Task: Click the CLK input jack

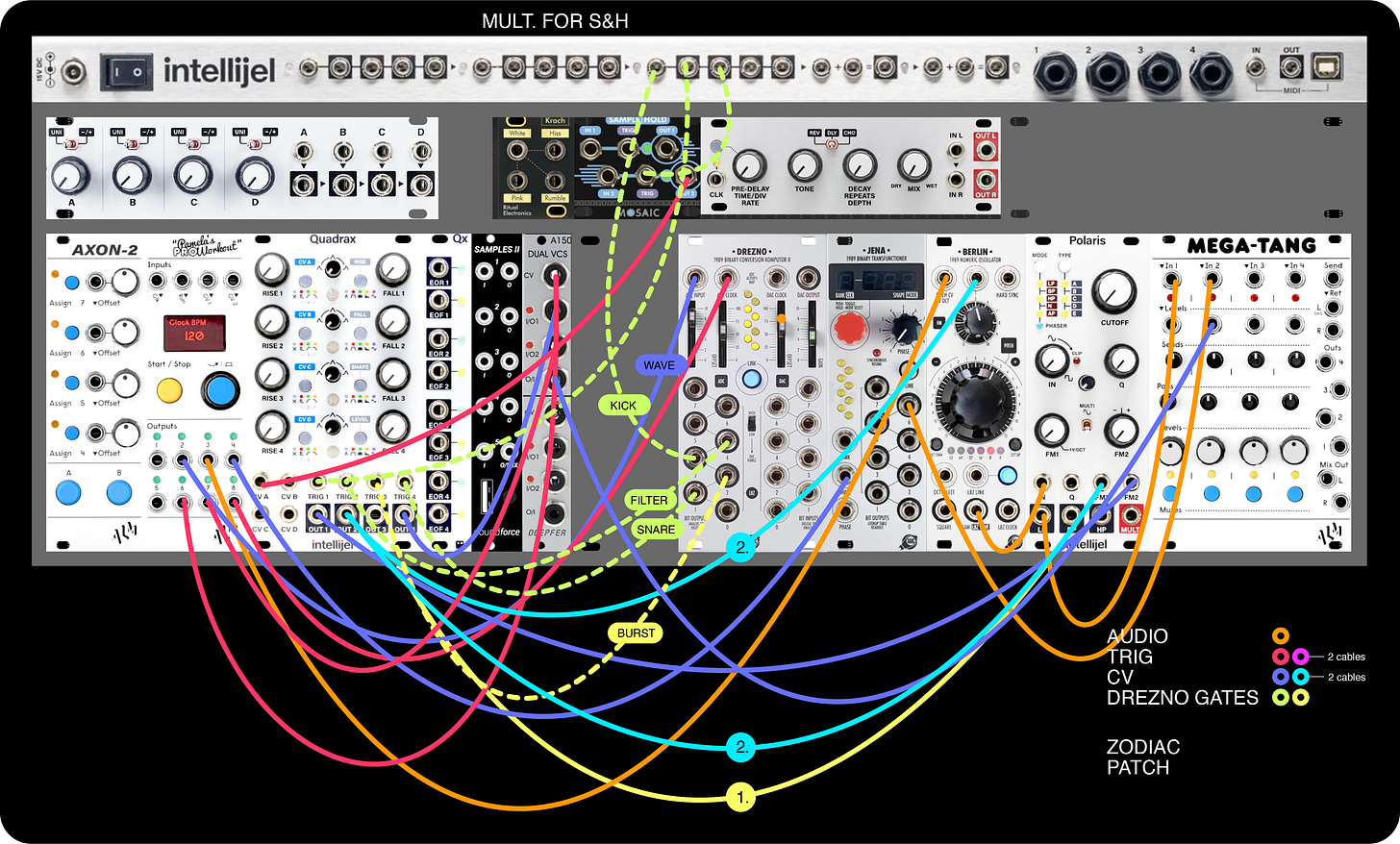Action: (x=716, y=180)
